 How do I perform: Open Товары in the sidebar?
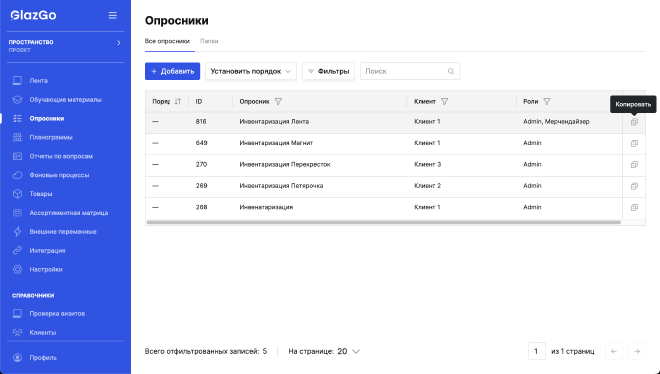click(x=41, y=194)
